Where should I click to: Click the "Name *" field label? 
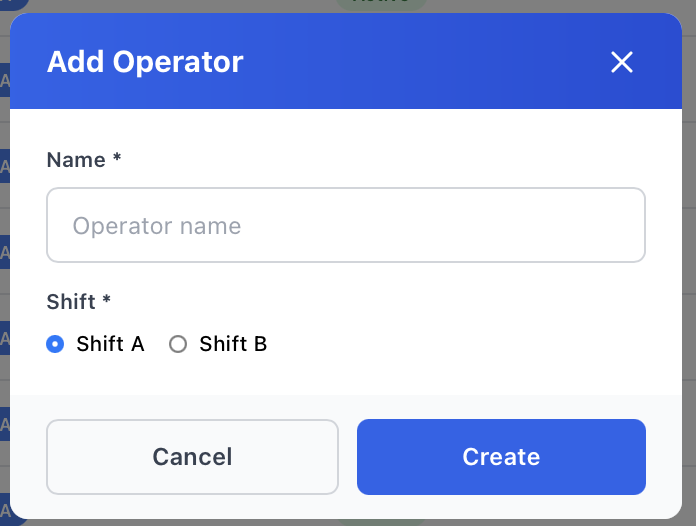(76, 160)
